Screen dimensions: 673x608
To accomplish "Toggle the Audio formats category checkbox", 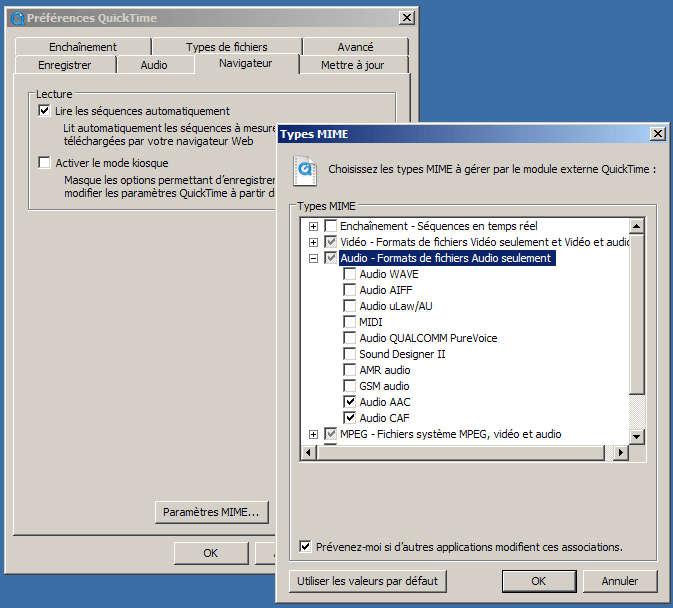I will click(330, 258).
